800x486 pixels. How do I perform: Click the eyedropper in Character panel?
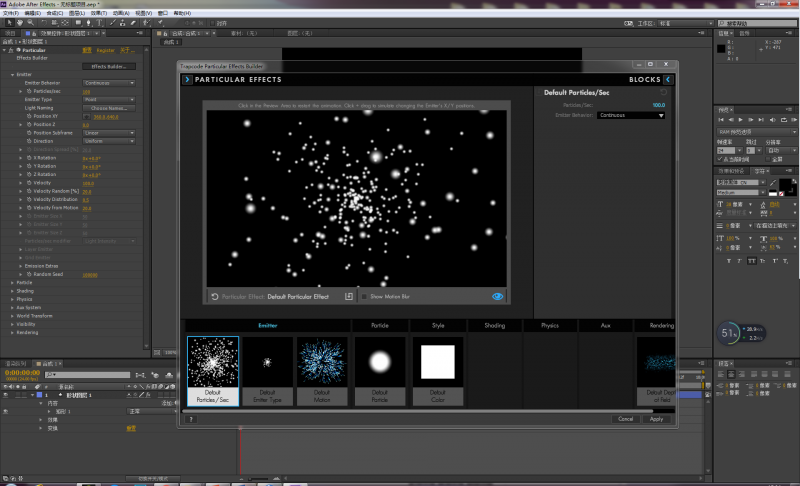(x=773, y=183)
